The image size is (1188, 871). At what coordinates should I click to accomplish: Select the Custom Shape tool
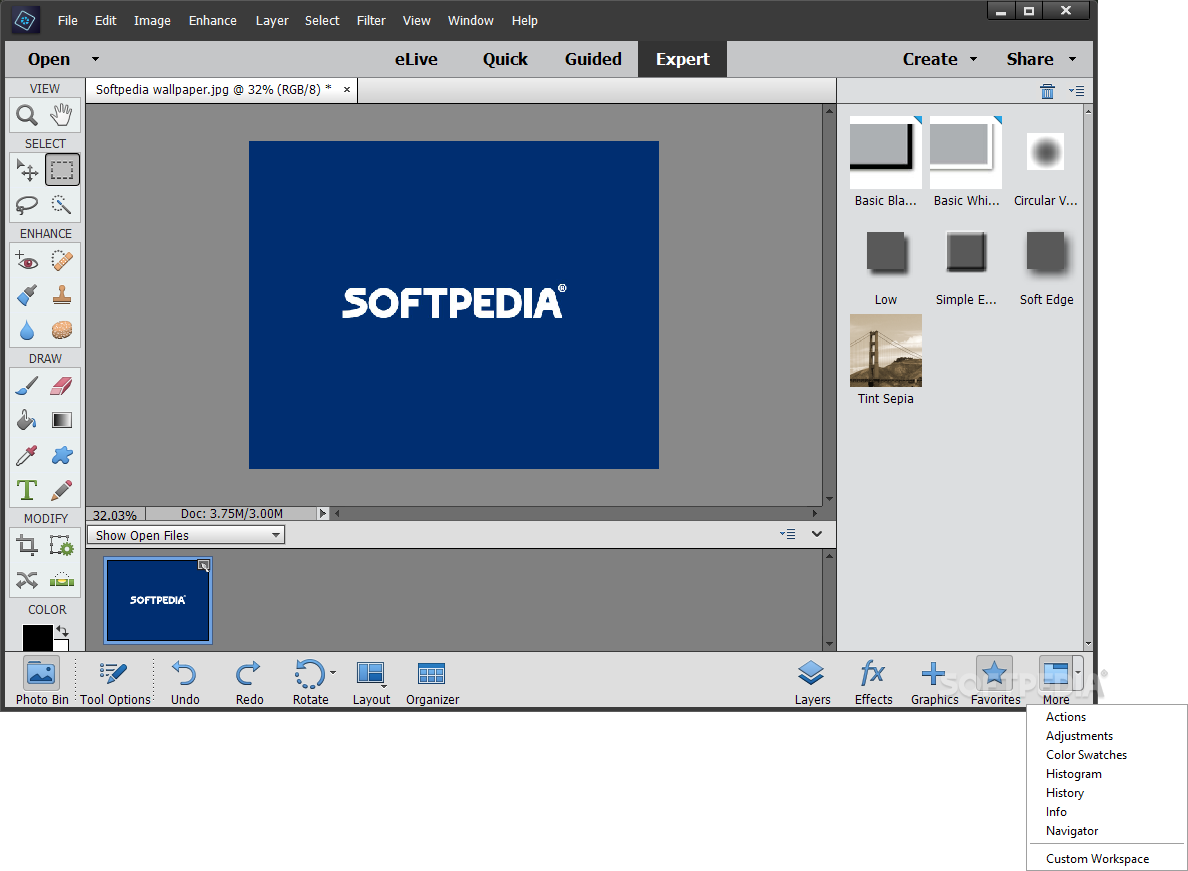[x=61, y=455]
